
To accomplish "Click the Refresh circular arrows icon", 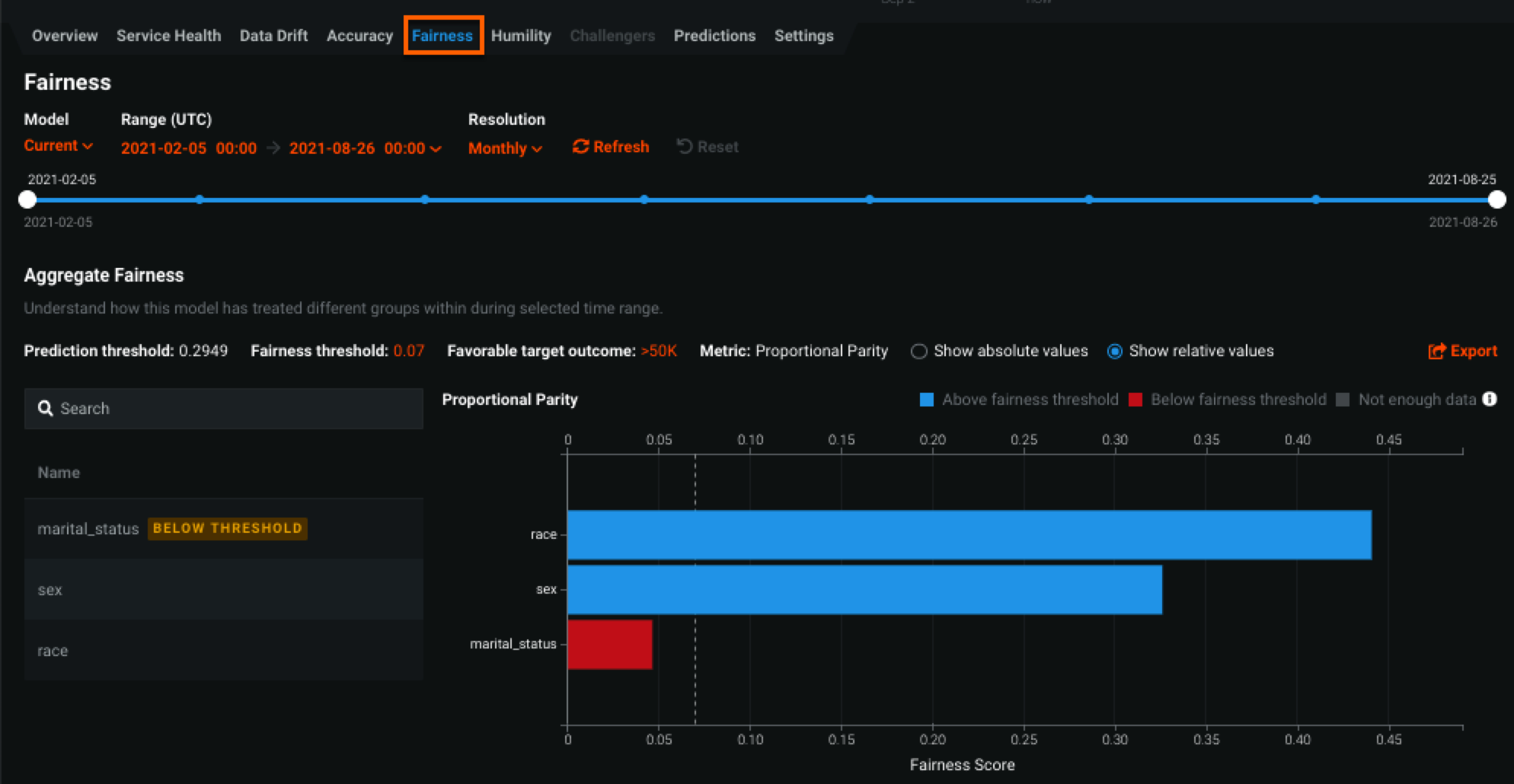I will tap(580, 147).
